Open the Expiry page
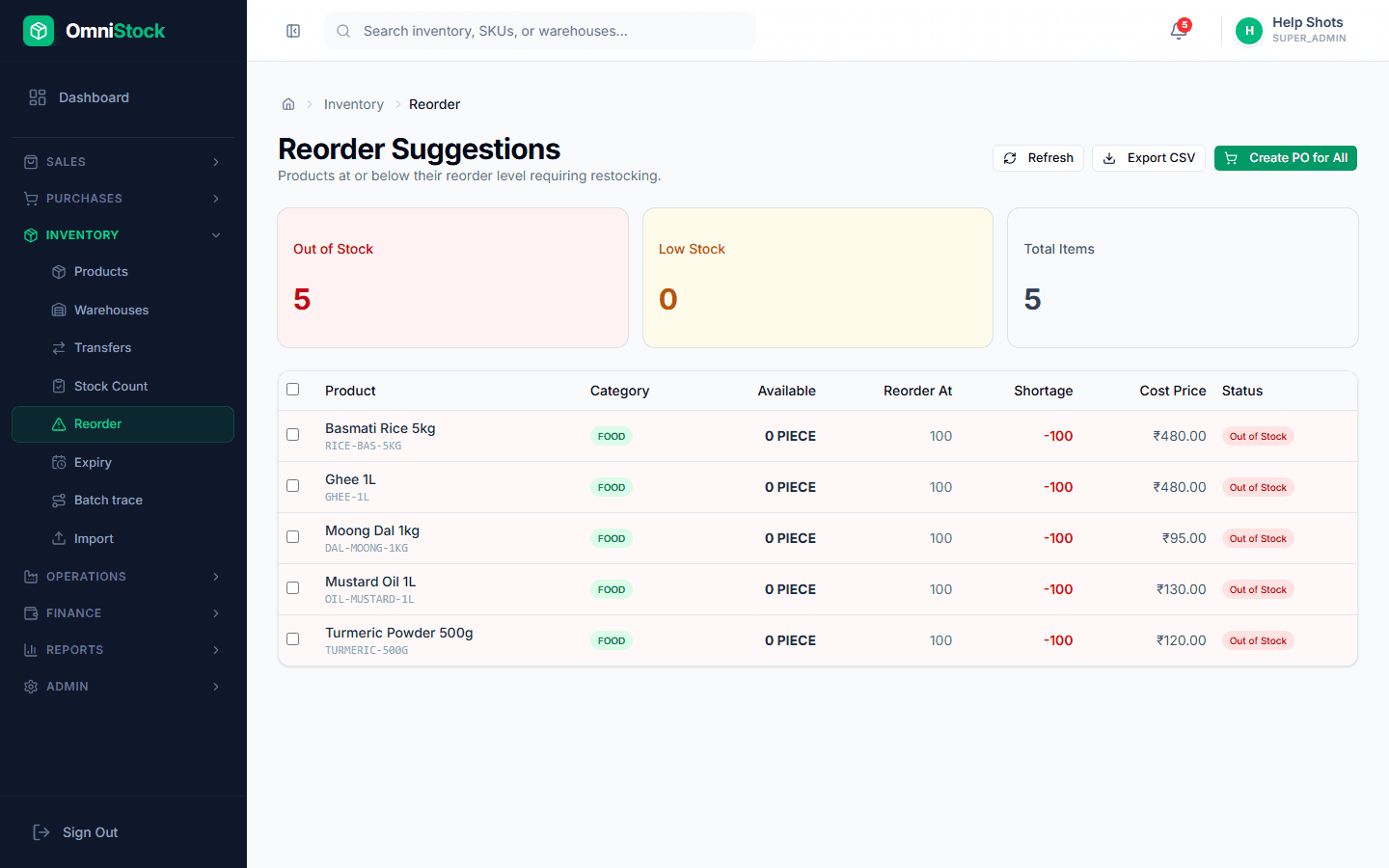 click(123, 462)
